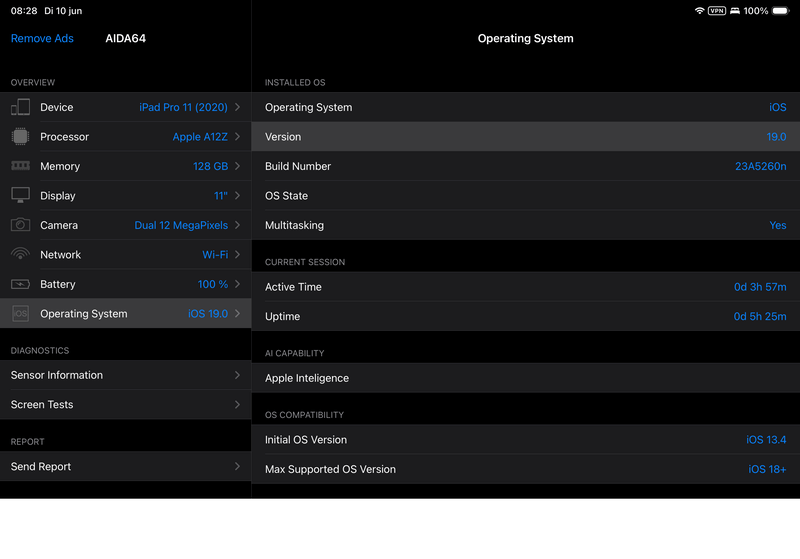Tap the Wi-Fi status bar icon
Image resolution: width=800 pixels, height=559 pixels.
pos(699,11)
